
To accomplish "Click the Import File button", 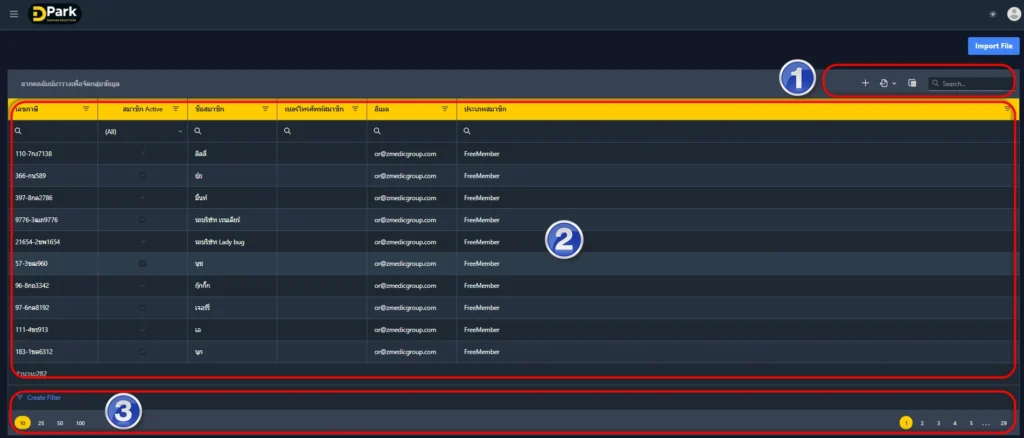I will coord(994,46).
